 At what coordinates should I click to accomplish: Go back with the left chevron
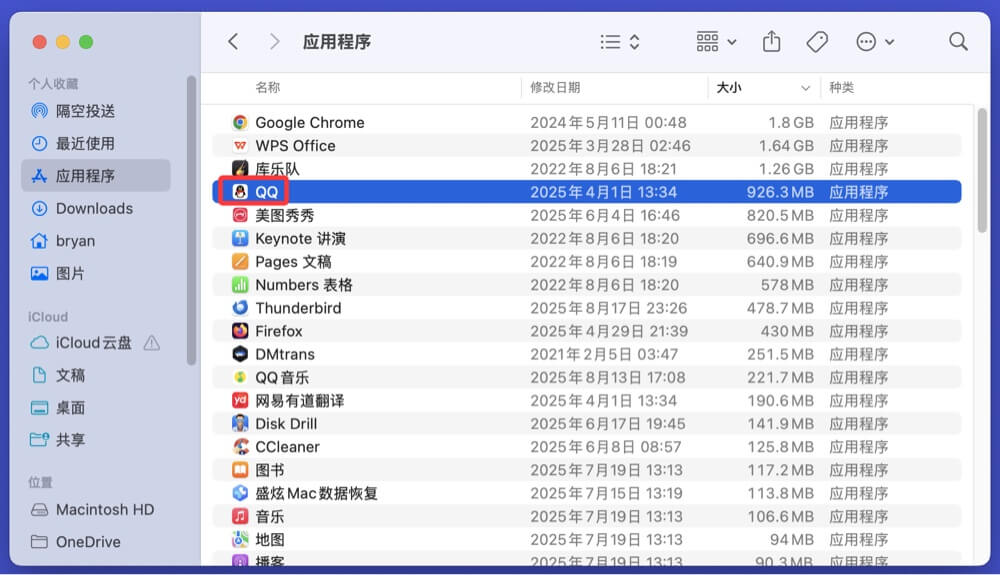pyautogui.click(x=233, y=42)
